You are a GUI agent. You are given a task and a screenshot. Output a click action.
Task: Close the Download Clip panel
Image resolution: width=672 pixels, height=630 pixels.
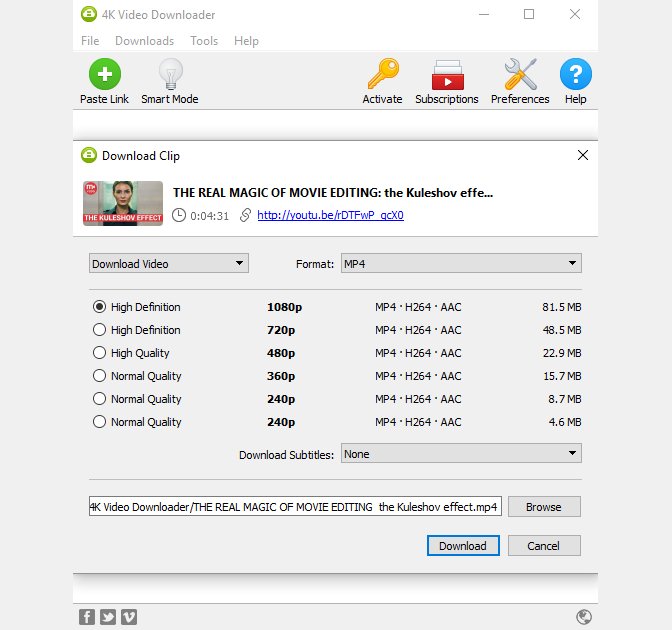tap(582, 155)
